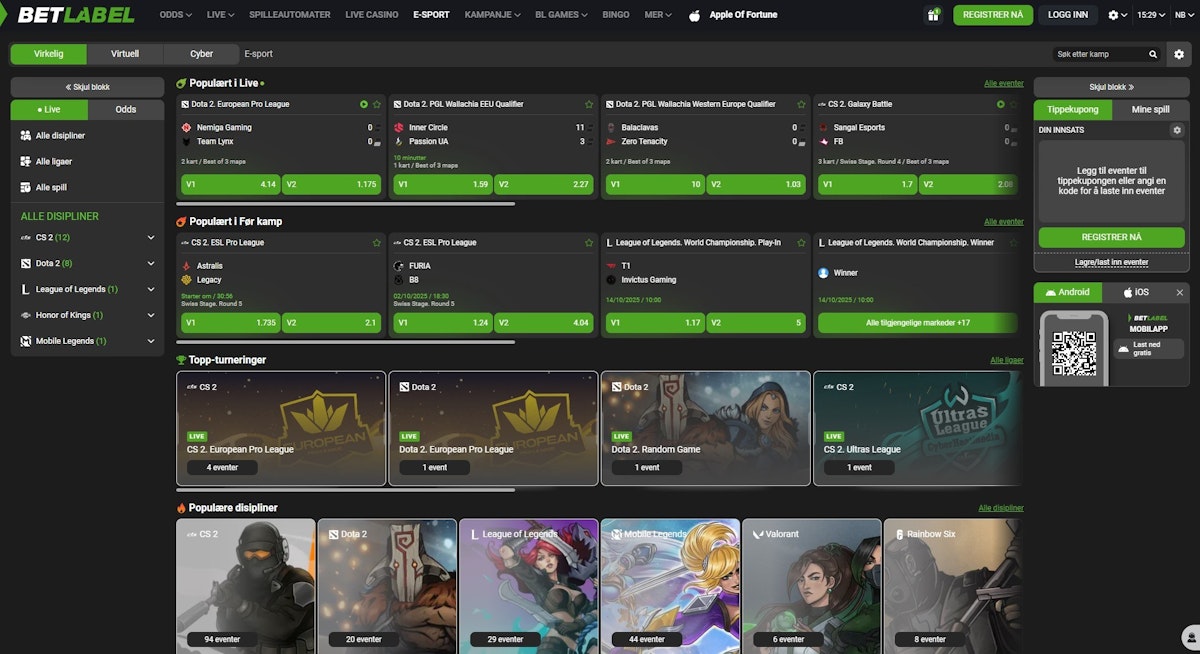Click the LOGG INN button

1068,15
